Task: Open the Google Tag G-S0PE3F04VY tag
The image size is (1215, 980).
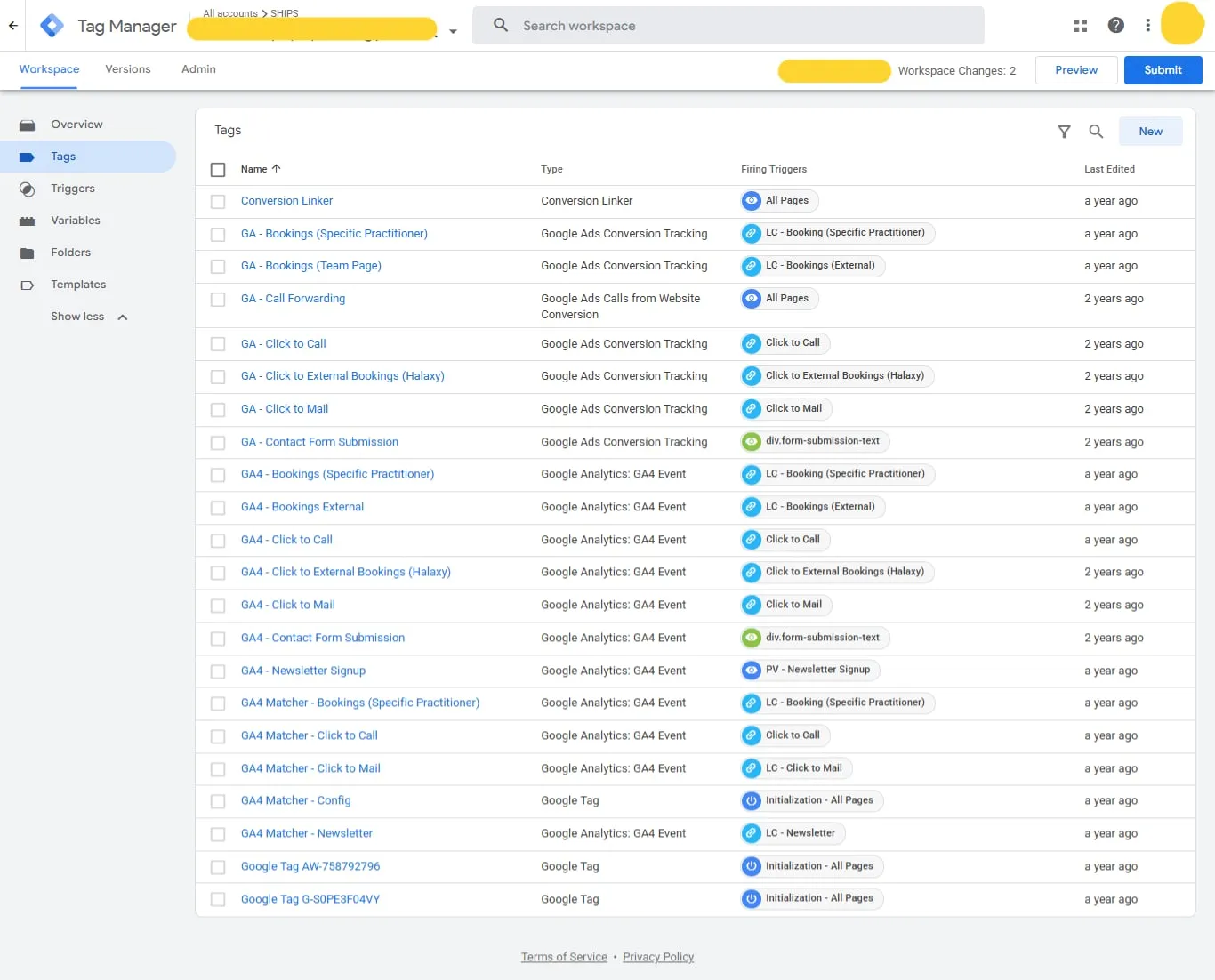Action: click(310, 899)
